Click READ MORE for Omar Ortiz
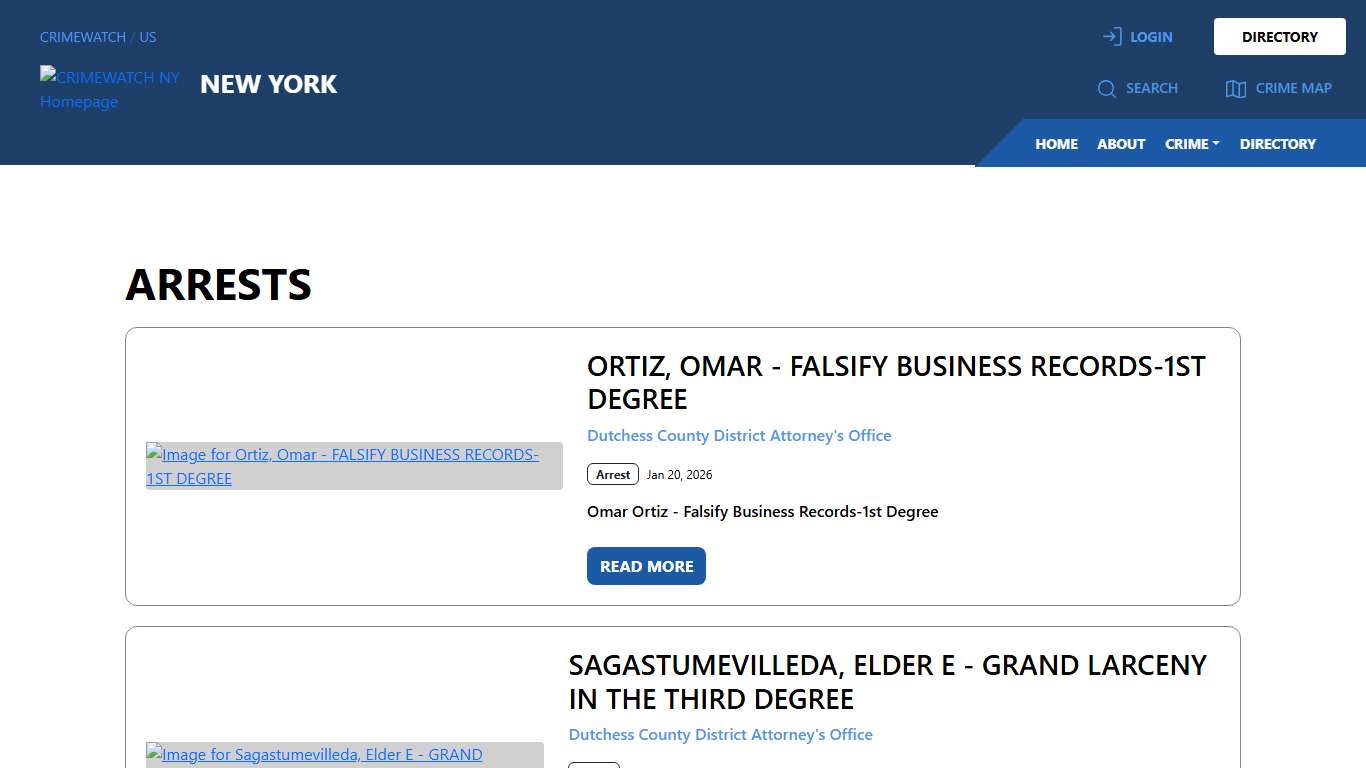1366x768 pixels. point(646,566)
